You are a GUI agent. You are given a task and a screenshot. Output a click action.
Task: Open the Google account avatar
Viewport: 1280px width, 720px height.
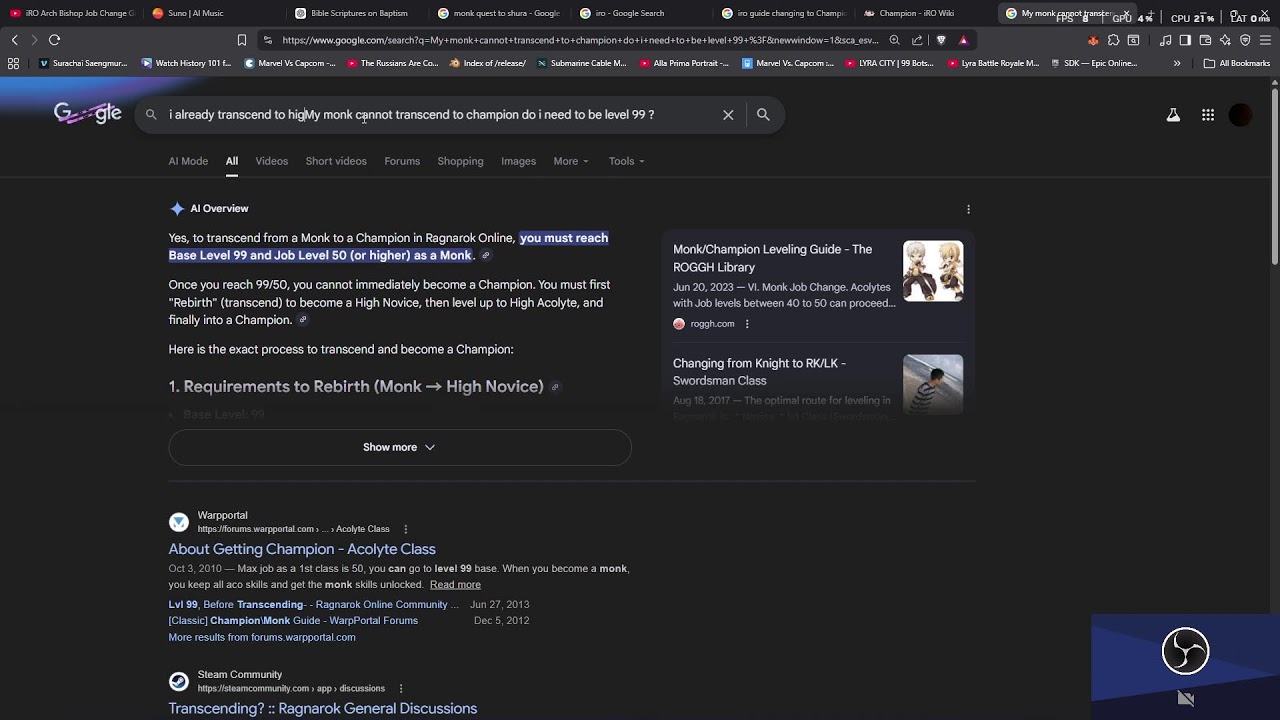[1240, 115]
